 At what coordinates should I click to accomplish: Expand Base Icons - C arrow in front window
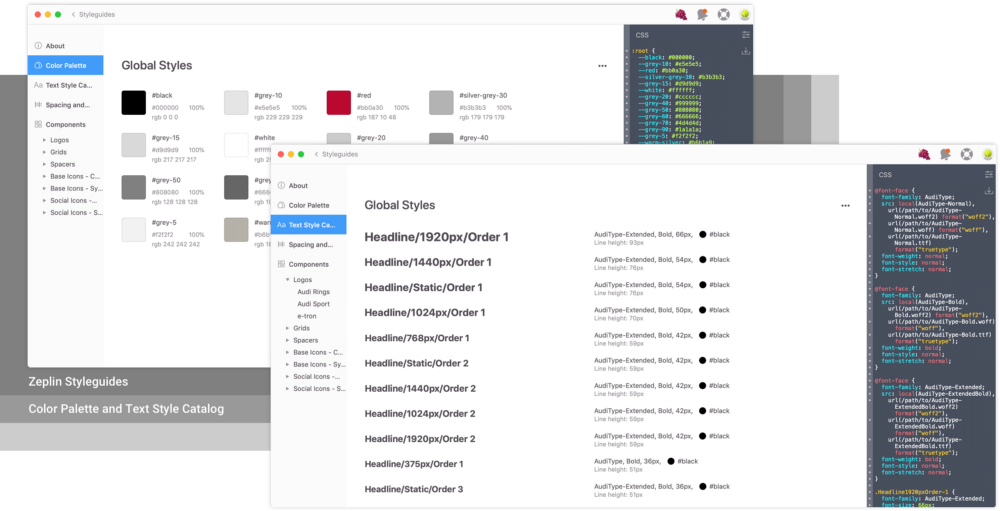click(x=287, y=352)
